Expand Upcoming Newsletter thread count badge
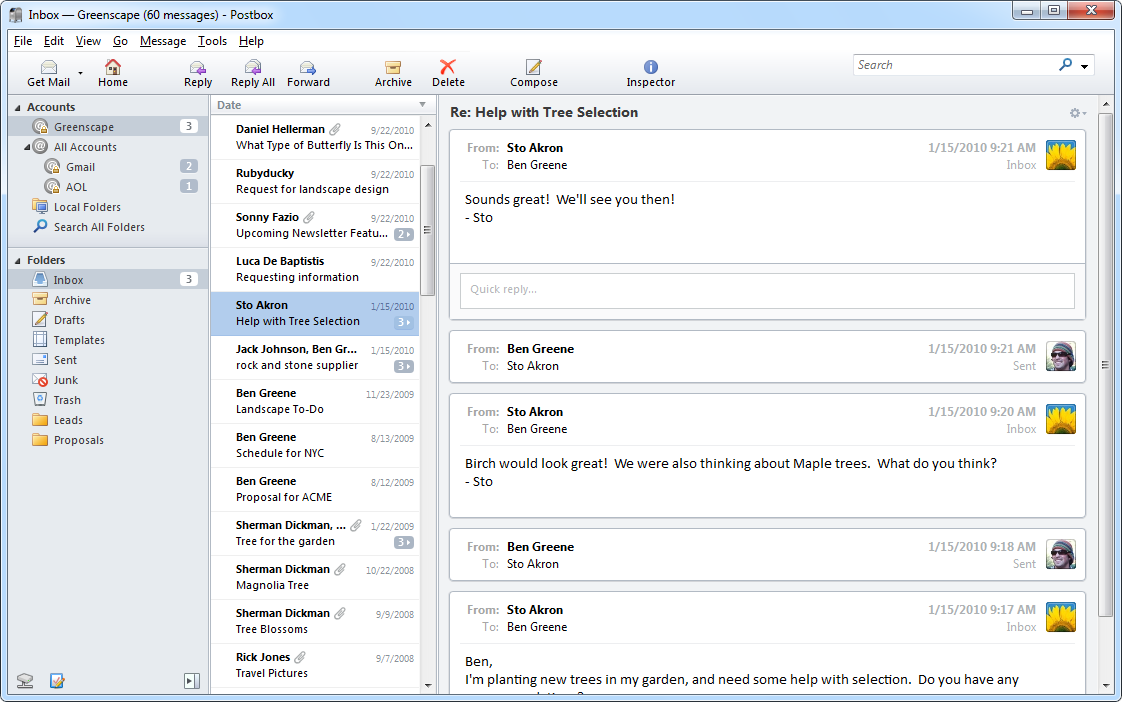Screen dimensions: 1122x702 click(x=404, y=234)
